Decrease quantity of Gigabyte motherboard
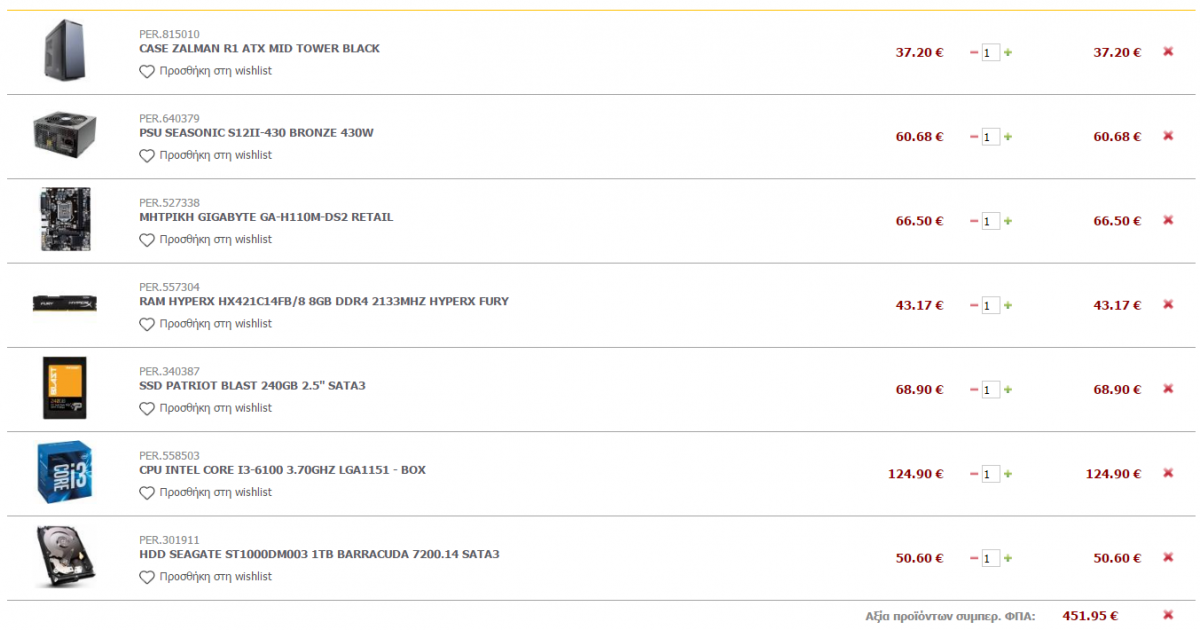This screenshot has height=630, width=1200. pos(974,221)
